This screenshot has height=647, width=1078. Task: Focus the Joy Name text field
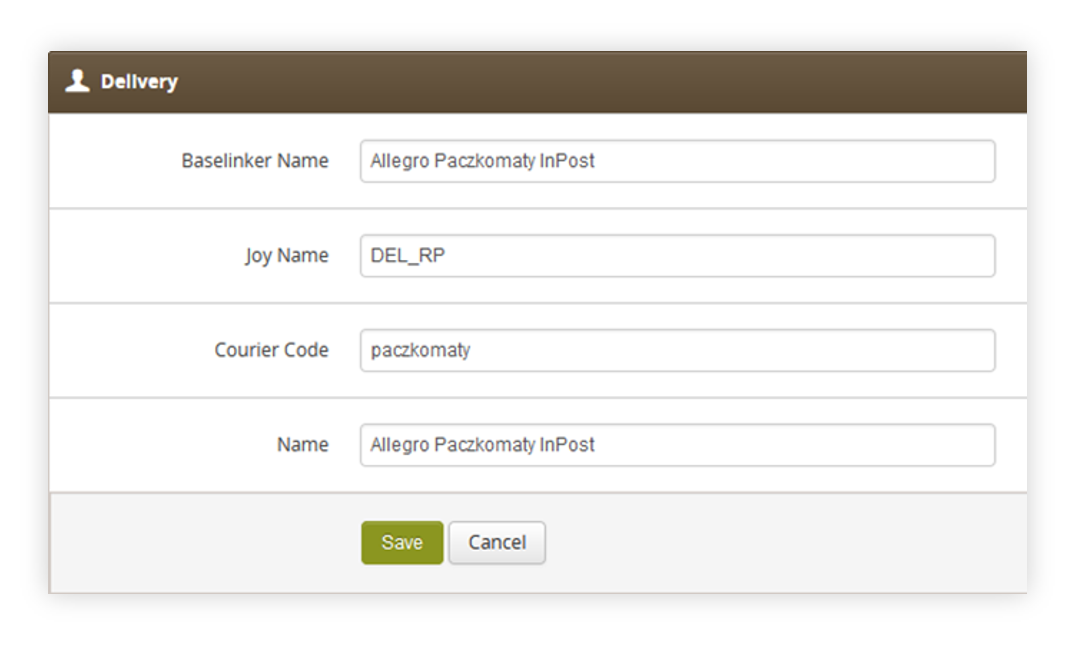click(677, 256)
